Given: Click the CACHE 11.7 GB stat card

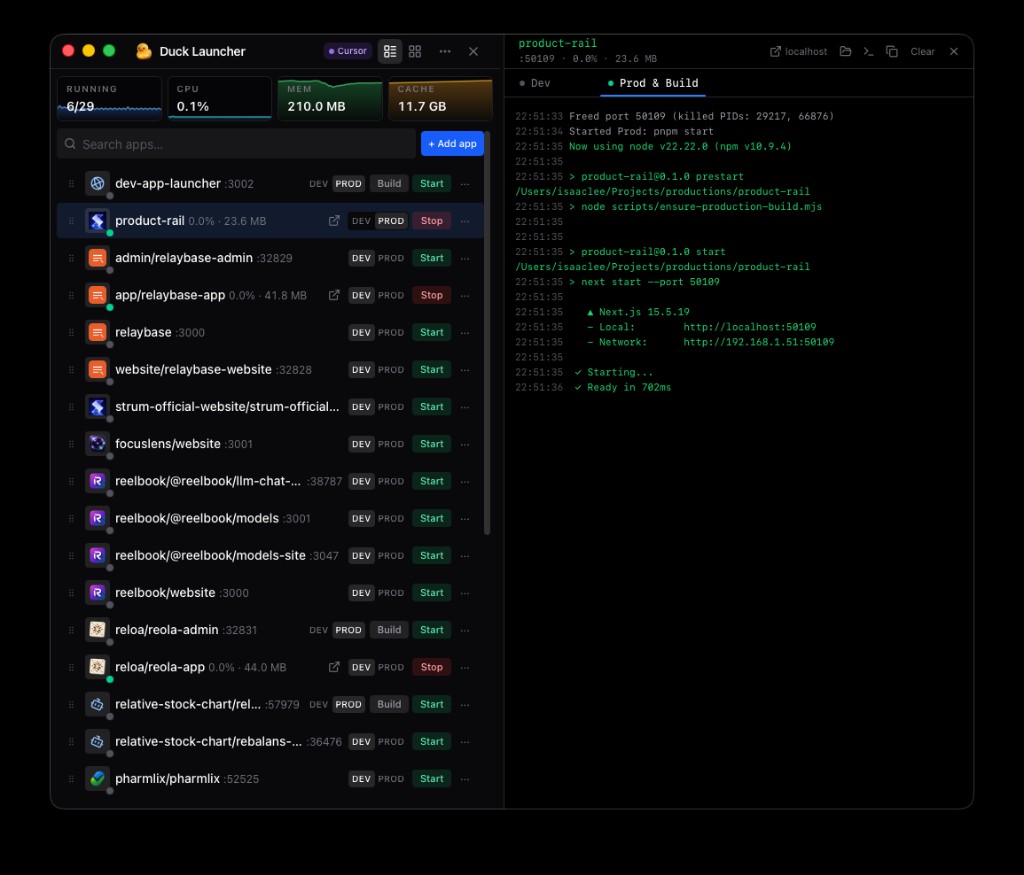Looking at the screenshot, I should click(x=441, y=99).
